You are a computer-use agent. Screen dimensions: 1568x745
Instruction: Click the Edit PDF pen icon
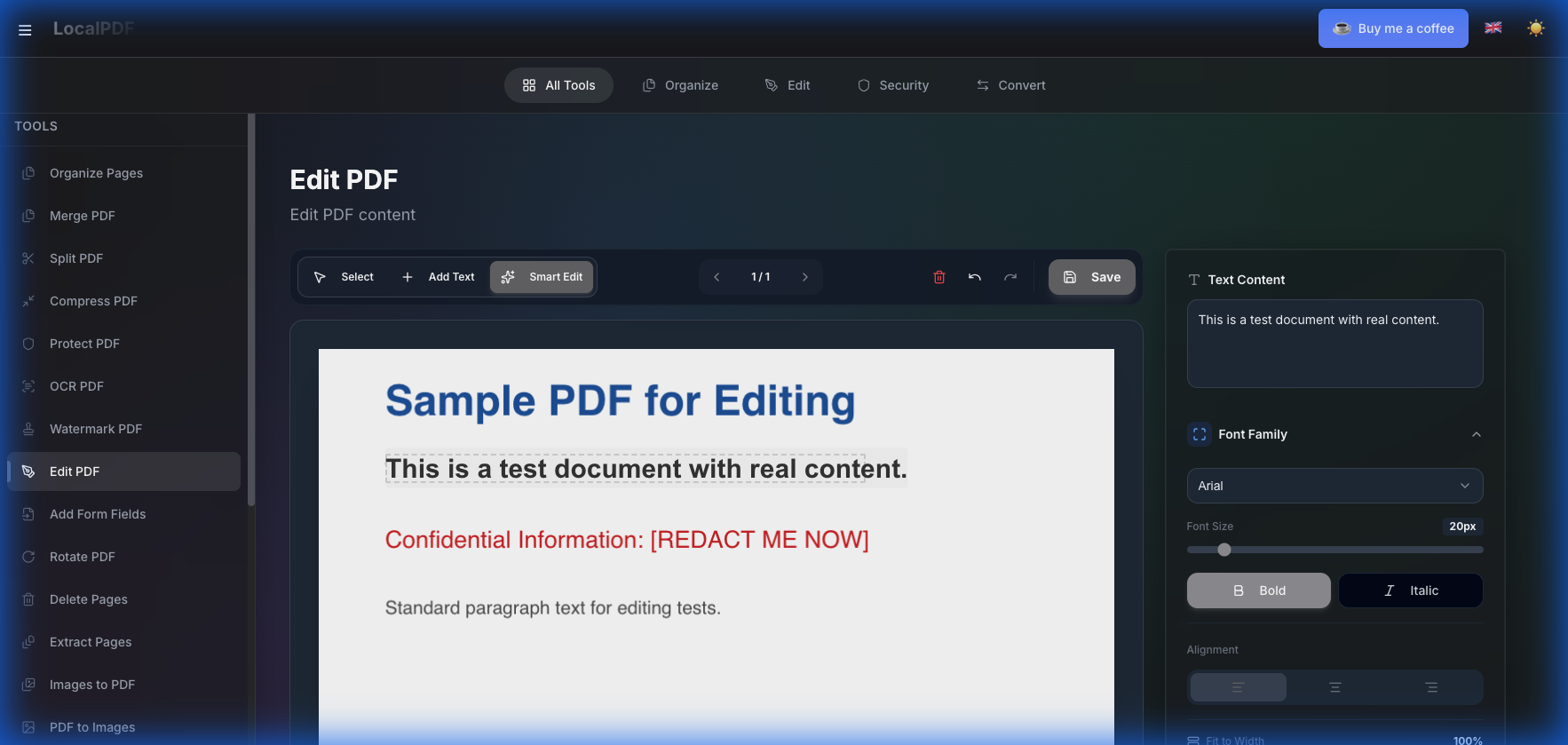click(28, 472)
